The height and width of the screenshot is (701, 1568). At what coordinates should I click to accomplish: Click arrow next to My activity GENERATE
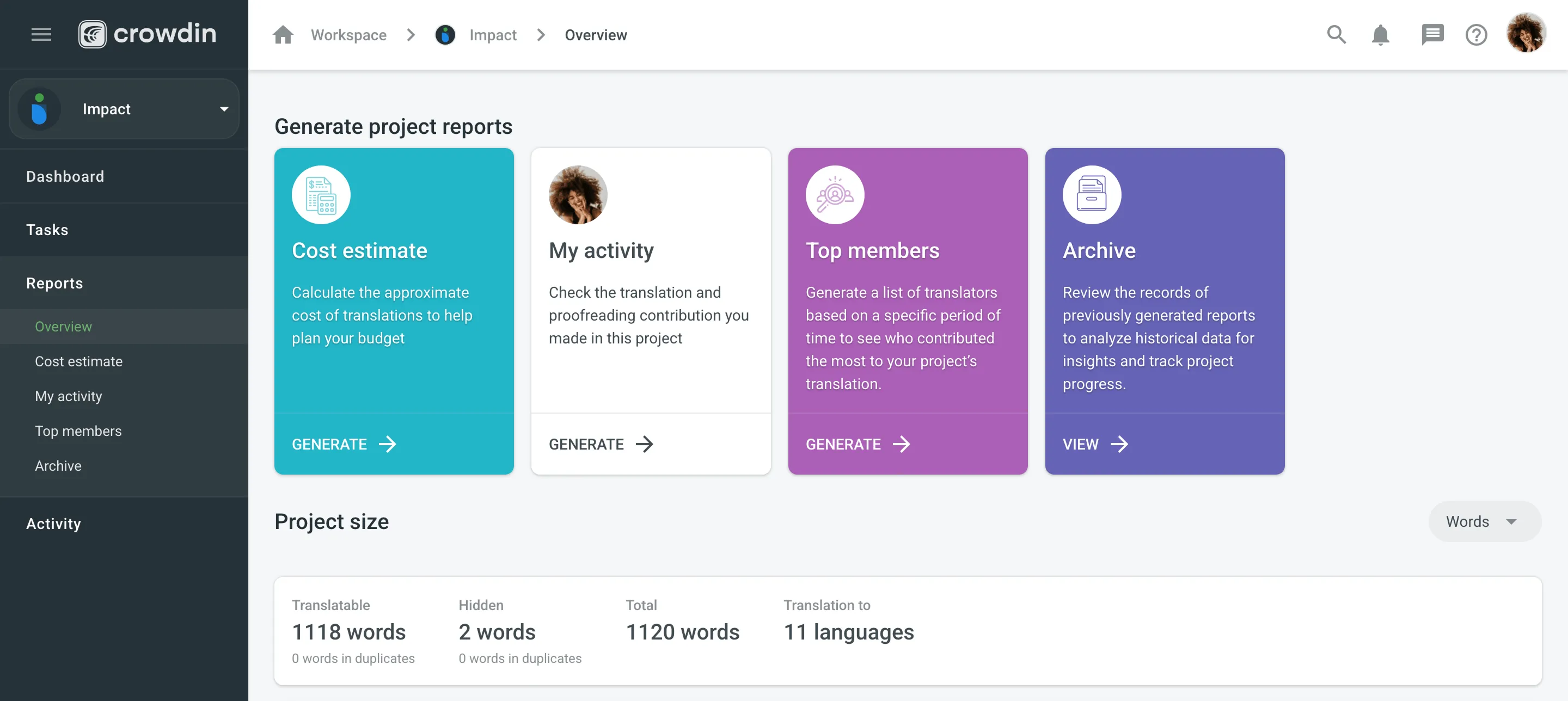coord(645,444)
